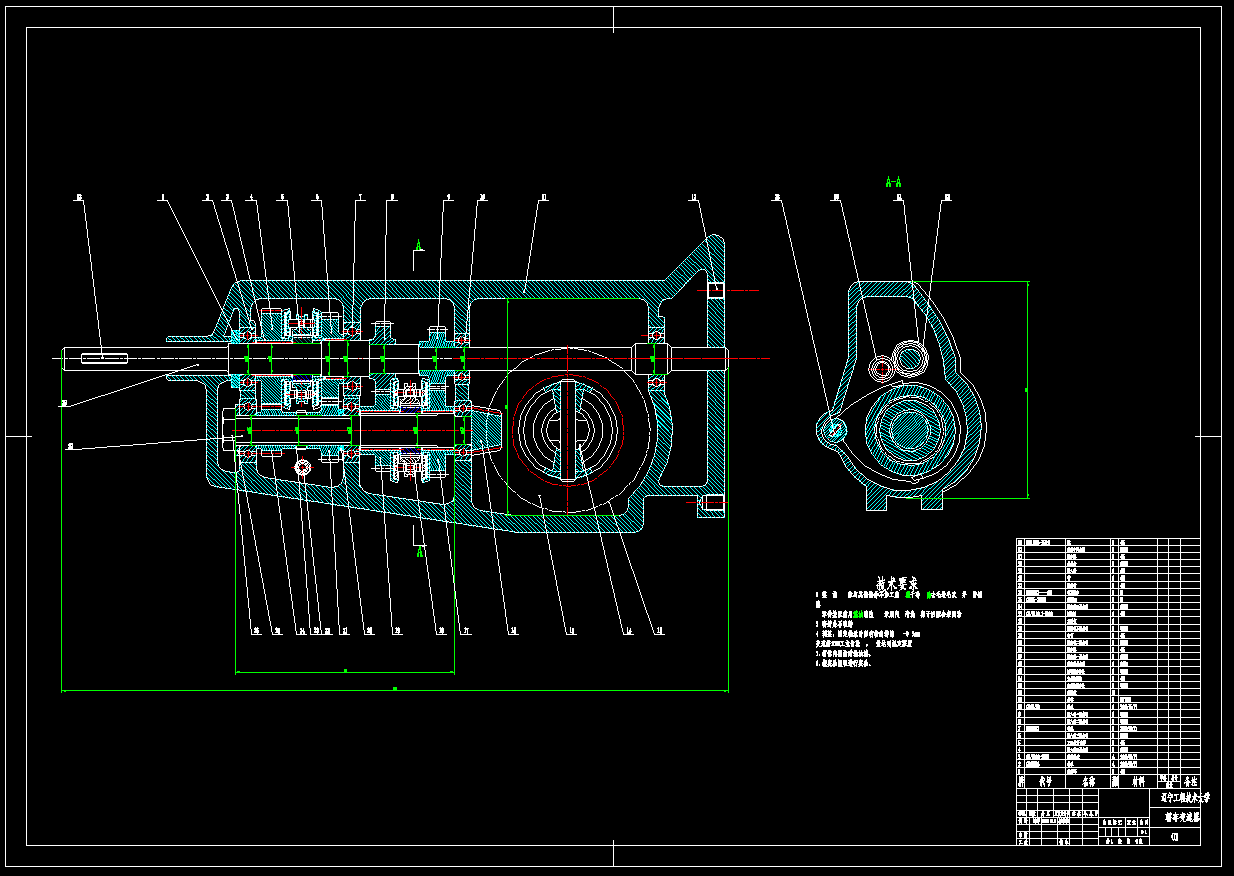Screen dimensions: 1234x876
Task: Click part balloon number 12
Action: [x=694, y=198]
